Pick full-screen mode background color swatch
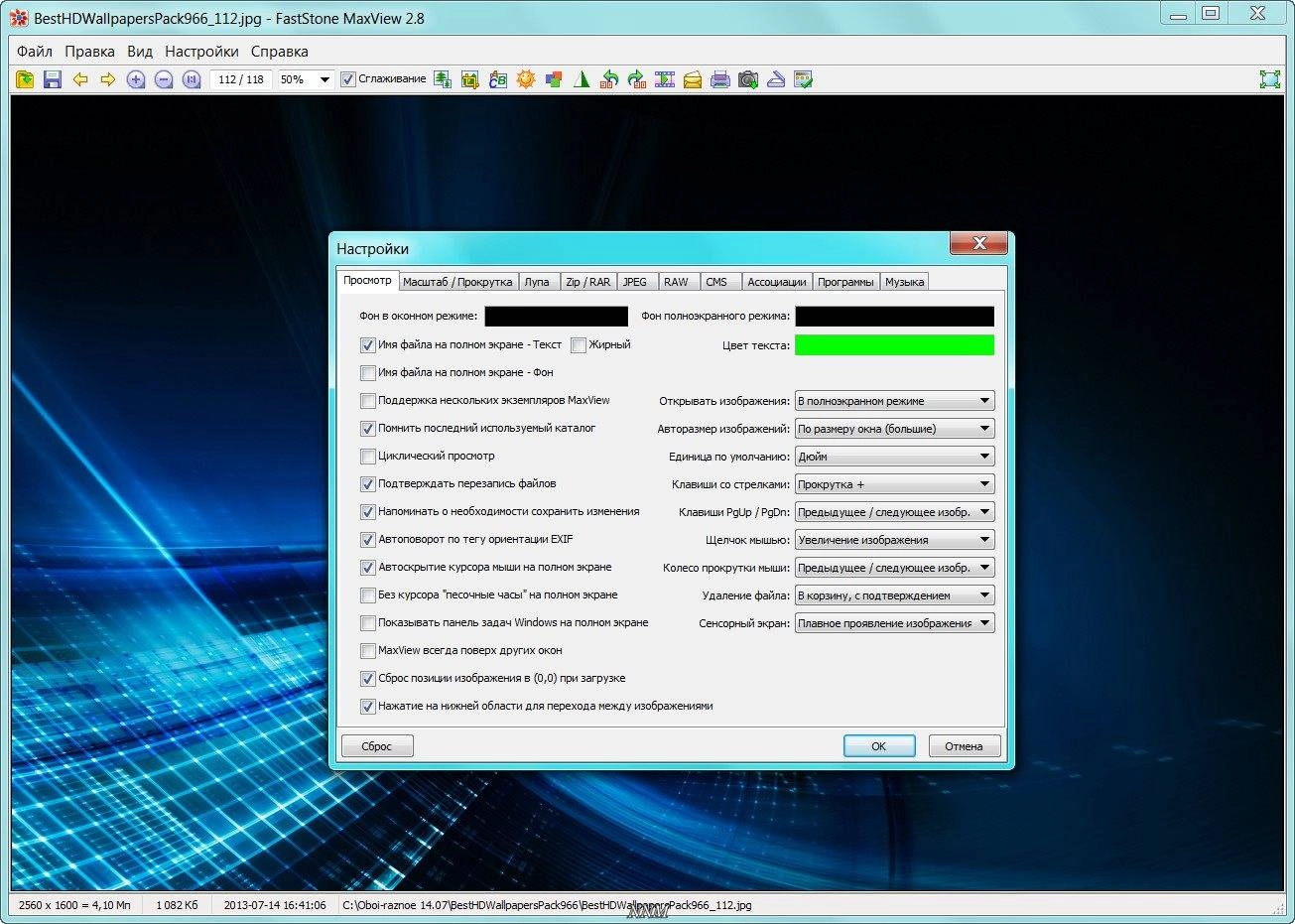Image resolution: width=1295 pixels, height=924 pixels. [894, 317]
